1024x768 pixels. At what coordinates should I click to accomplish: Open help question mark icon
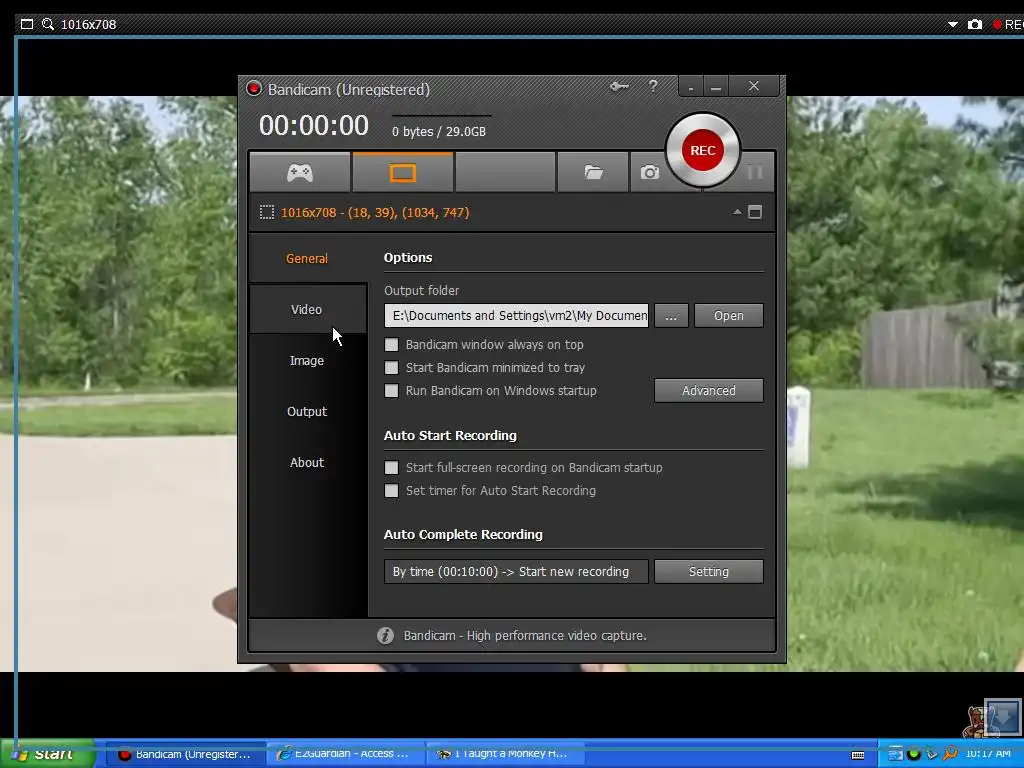[653, 86]
